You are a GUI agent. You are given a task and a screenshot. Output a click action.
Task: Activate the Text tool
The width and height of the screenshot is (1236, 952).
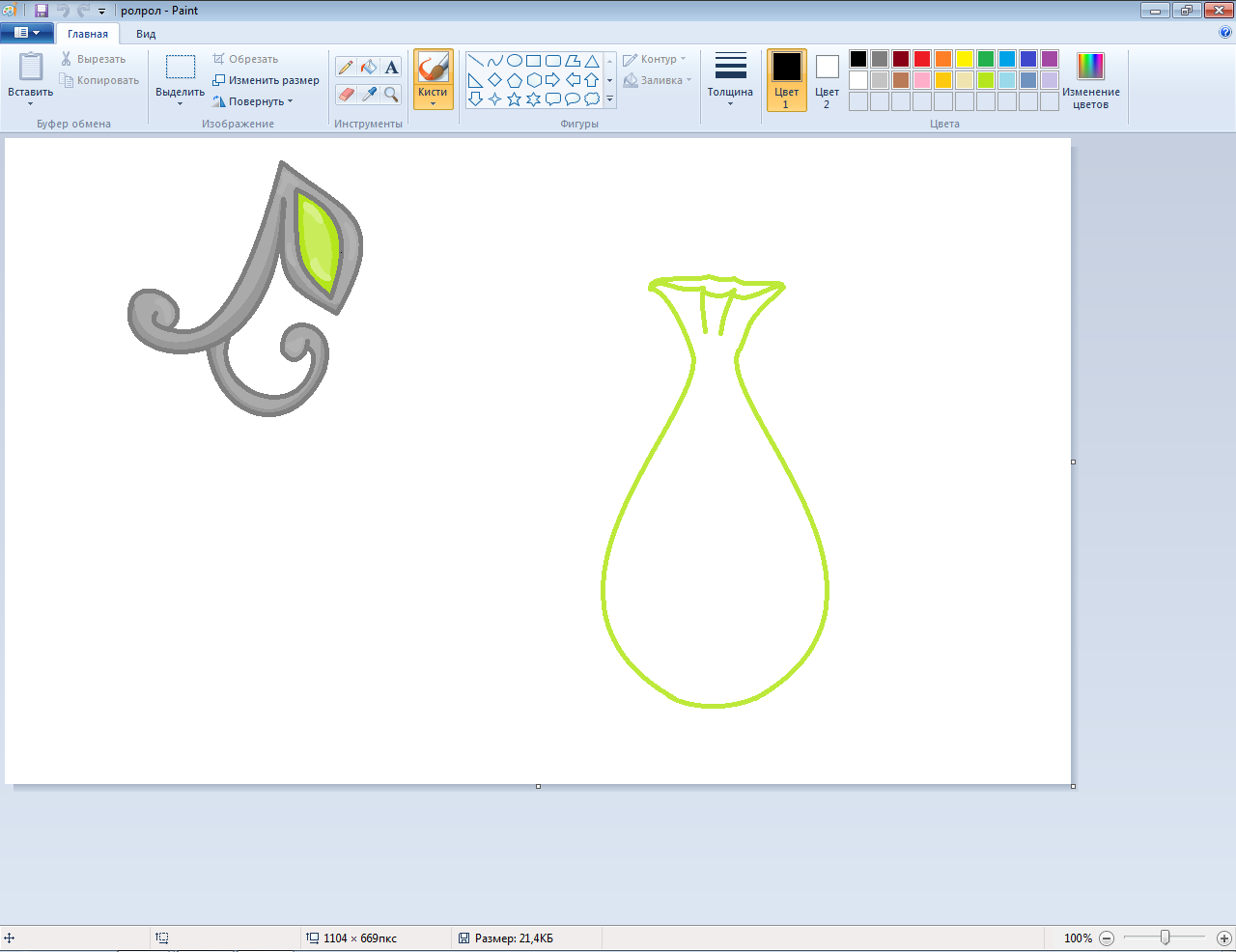pyautogui.click(x=391, y=67)
